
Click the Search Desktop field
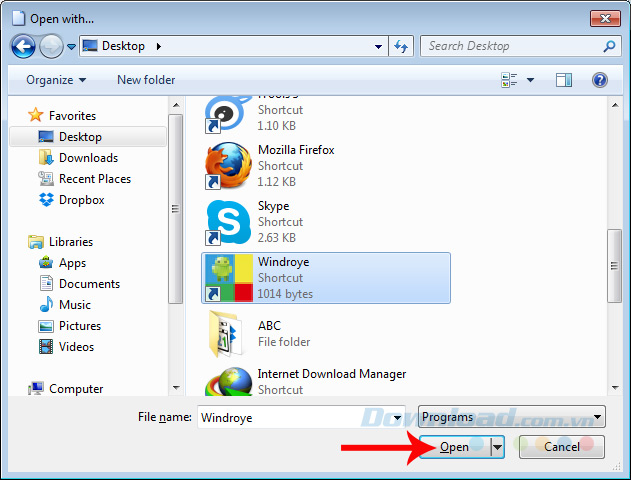510,46
